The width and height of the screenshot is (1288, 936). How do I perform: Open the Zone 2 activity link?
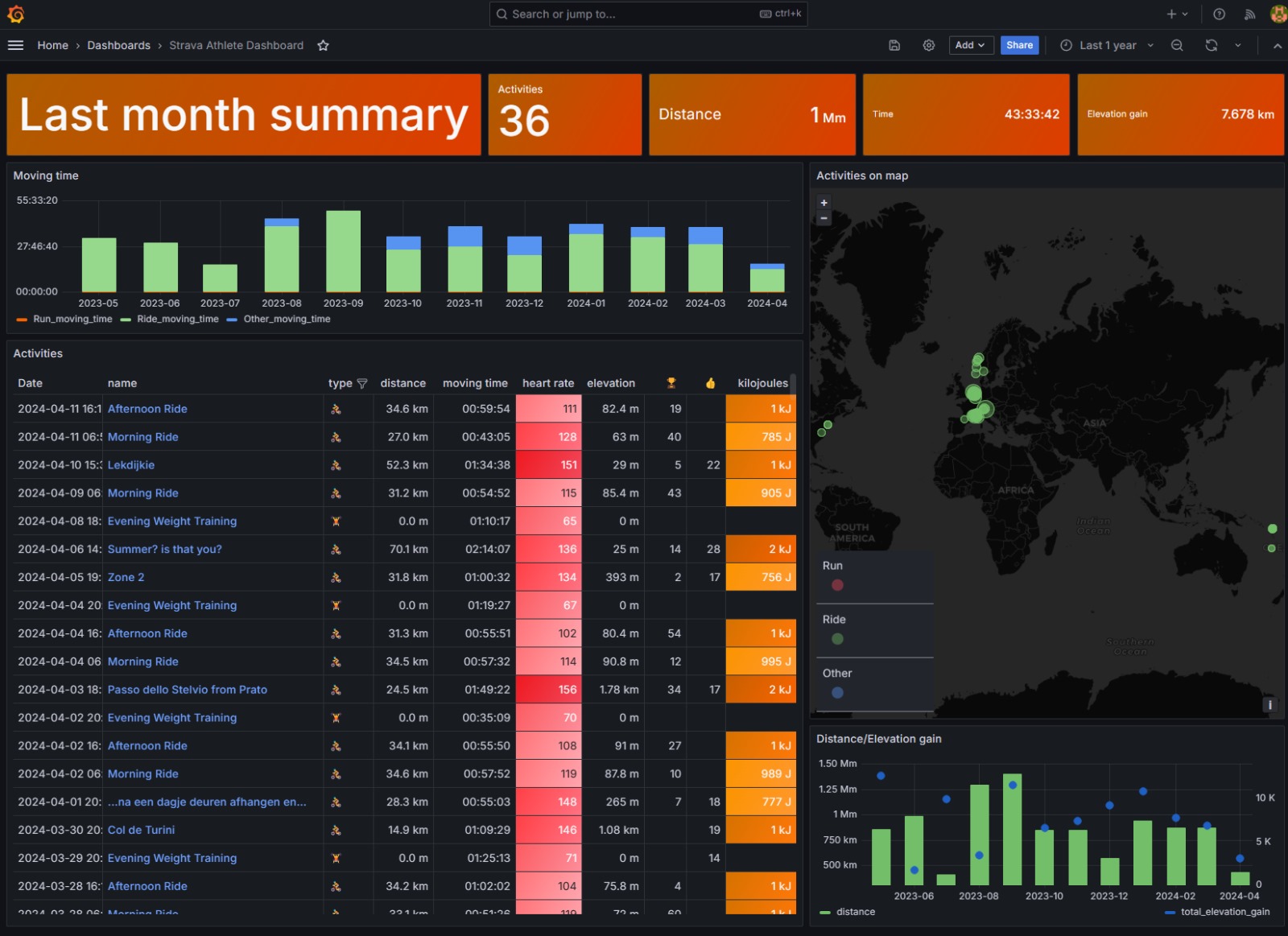coord(126,578)
